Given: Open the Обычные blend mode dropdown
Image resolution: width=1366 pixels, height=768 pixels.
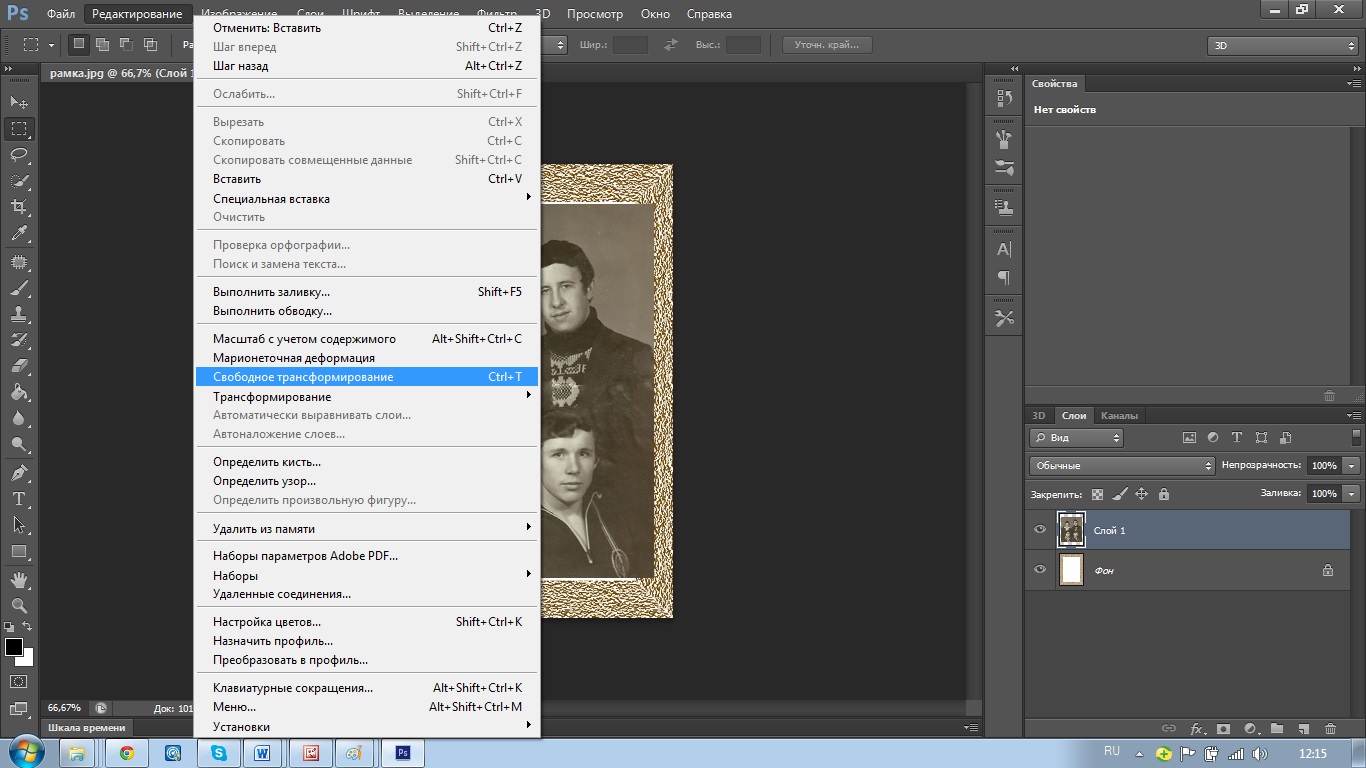Looking at the screenshot, I should coord(1122,466).
